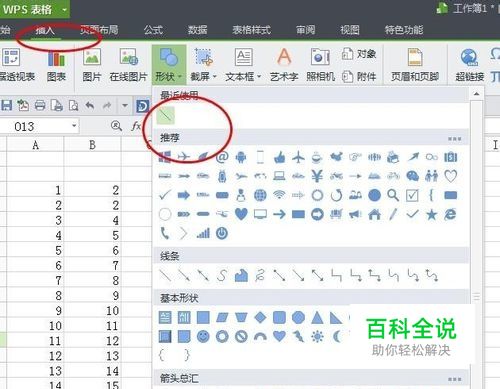Select the triangle in 基本形状
Image resolution: width=500 pixels, height=389 pixels.
coord(317,318)
